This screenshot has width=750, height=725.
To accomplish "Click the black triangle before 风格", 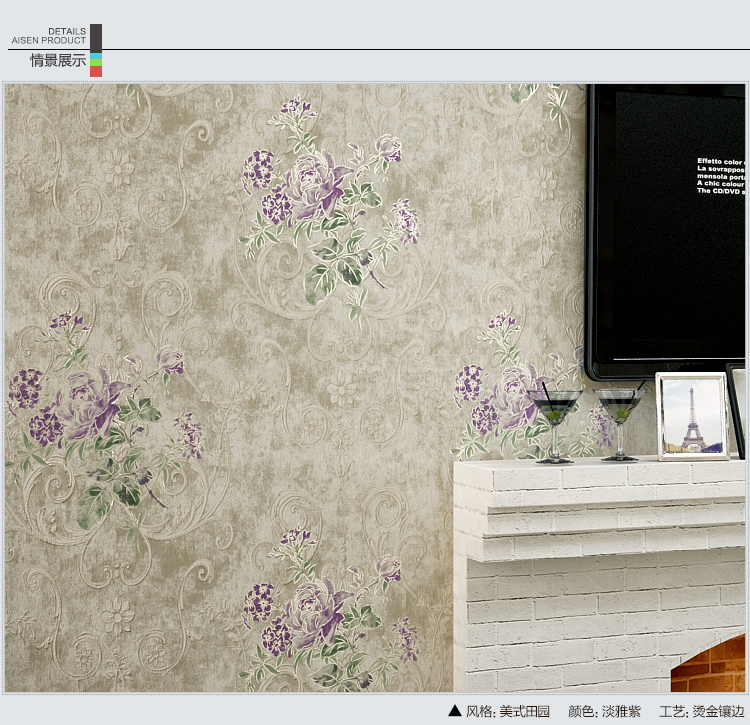I will (x=455, y=711).
